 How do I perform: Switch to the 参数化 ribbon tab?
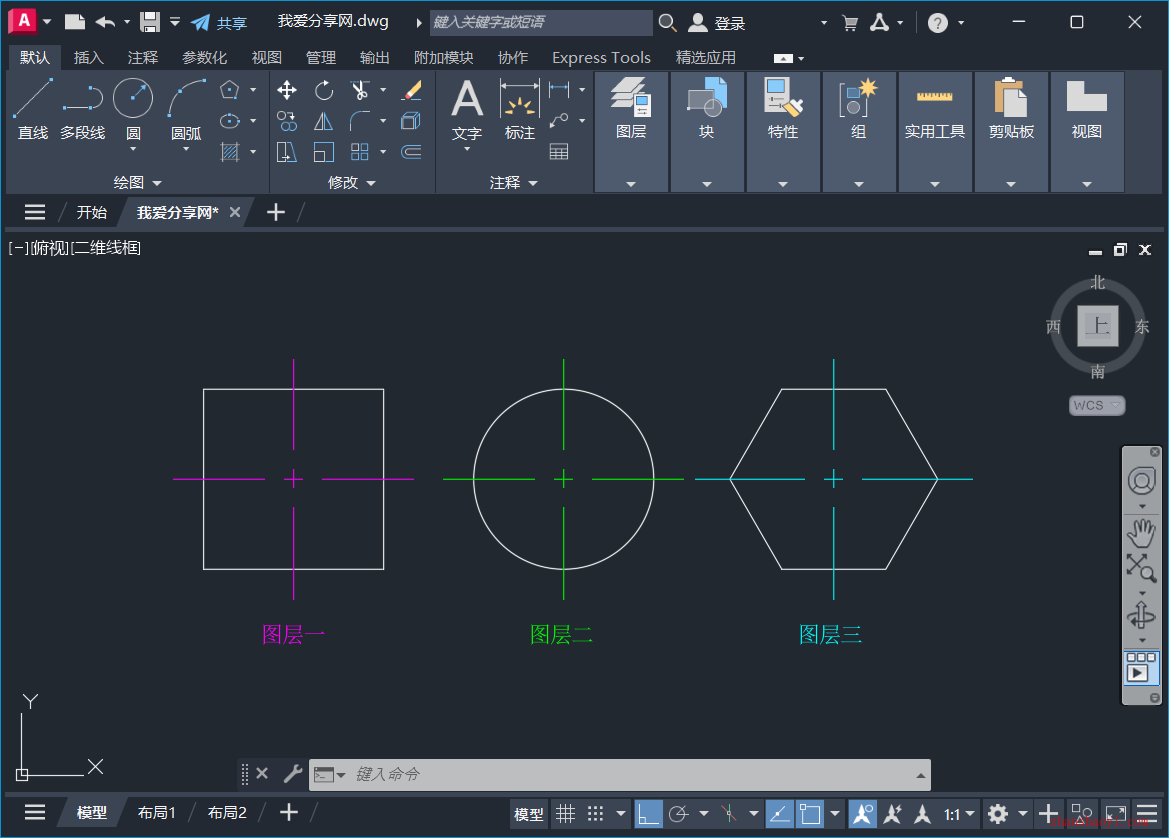[204, 57]
